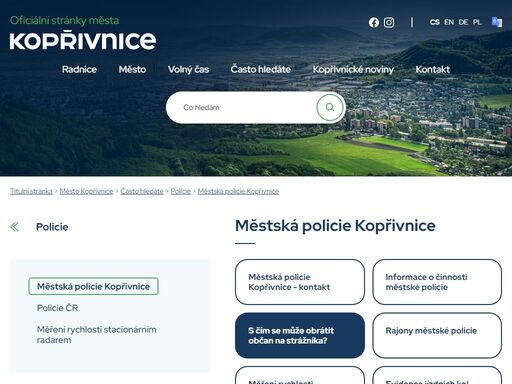Open the Radnice menu
This screenshot has height=384, width=512.
79,69
